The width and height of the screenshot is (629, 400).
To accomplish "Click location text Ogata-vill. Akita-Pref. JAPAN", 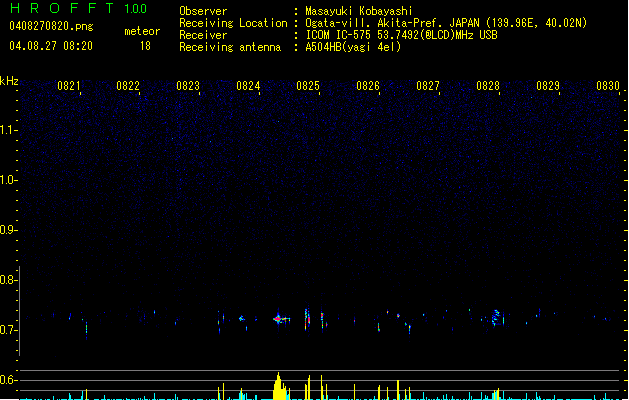I will click(x=393, y=23).
